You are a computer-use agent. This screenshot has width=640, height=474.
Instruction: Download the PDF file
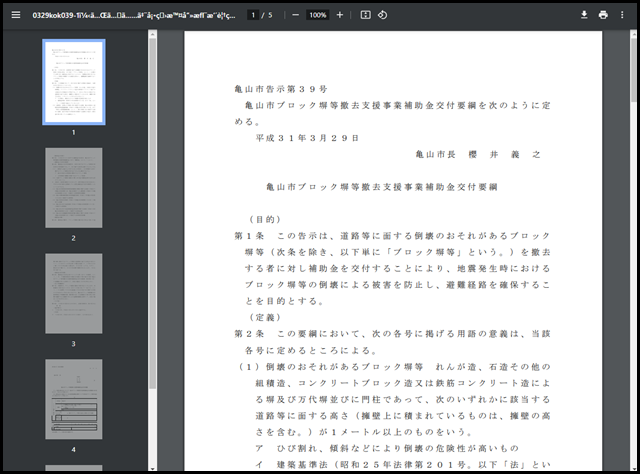584,15
